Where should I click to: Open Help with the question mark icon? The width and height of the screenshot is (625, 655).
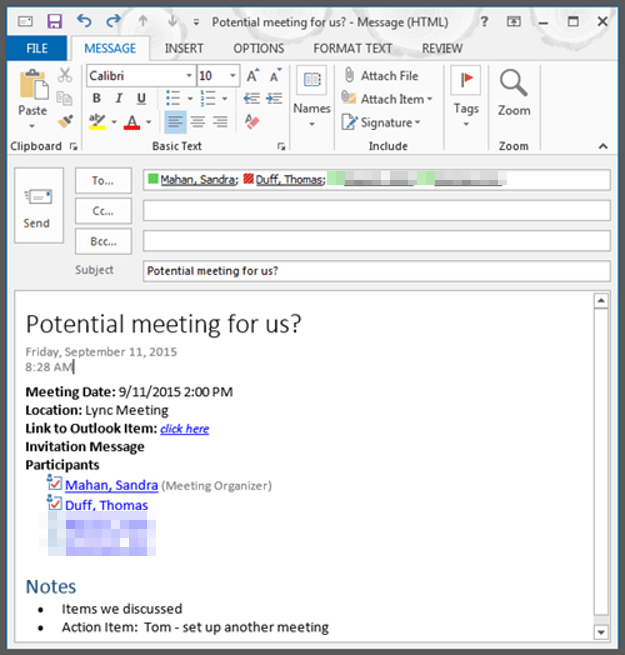484,21
